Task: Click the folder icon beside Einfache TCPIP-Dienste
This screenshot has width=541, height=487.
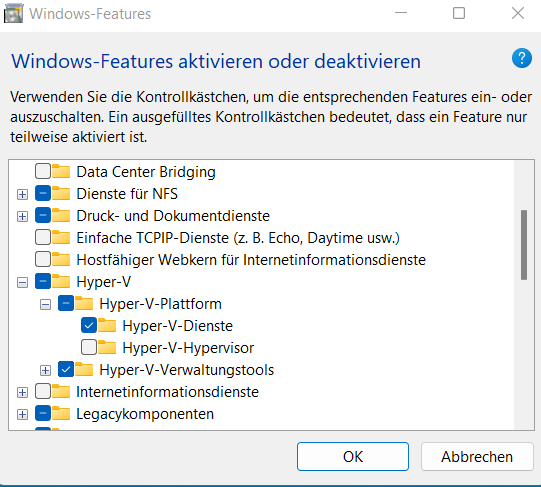Action: point(61,237)
